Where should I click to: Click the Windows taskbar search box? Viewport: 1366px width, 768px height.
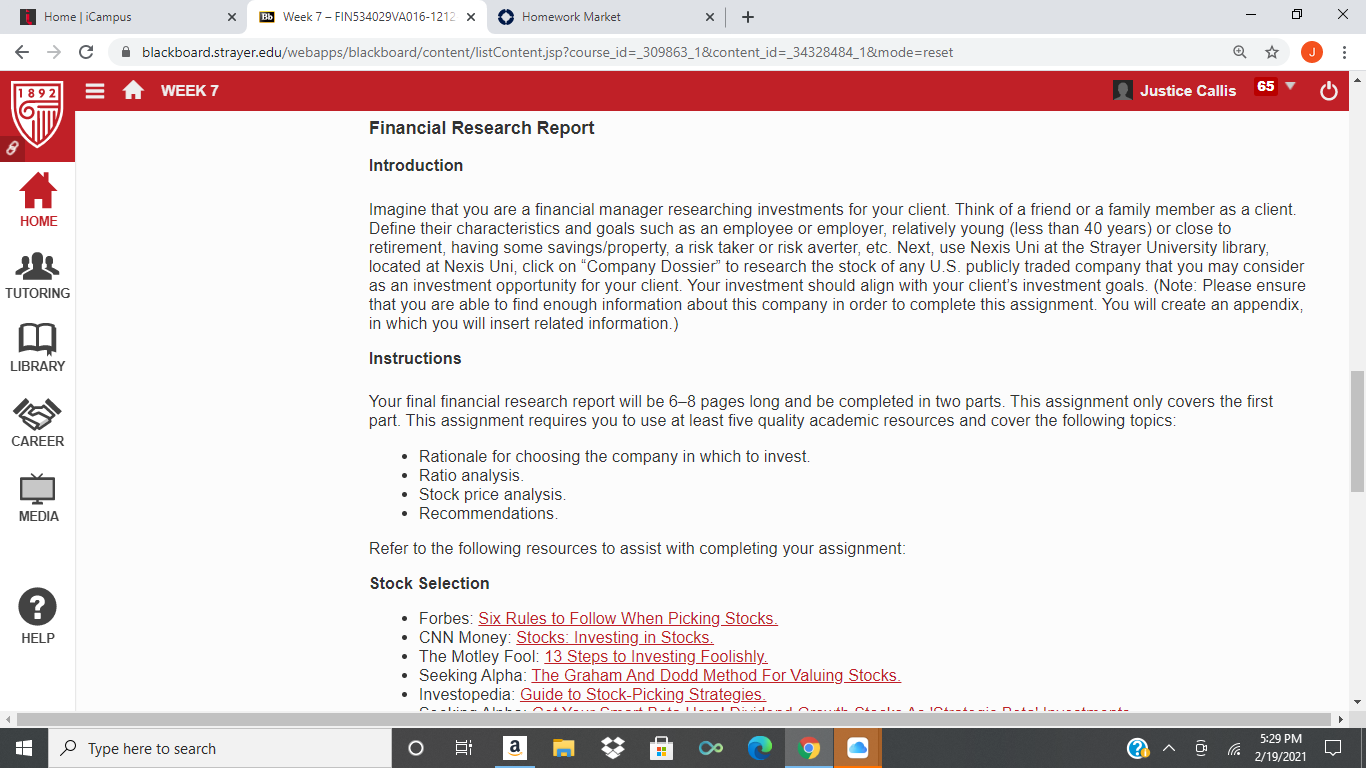point(220,748)
